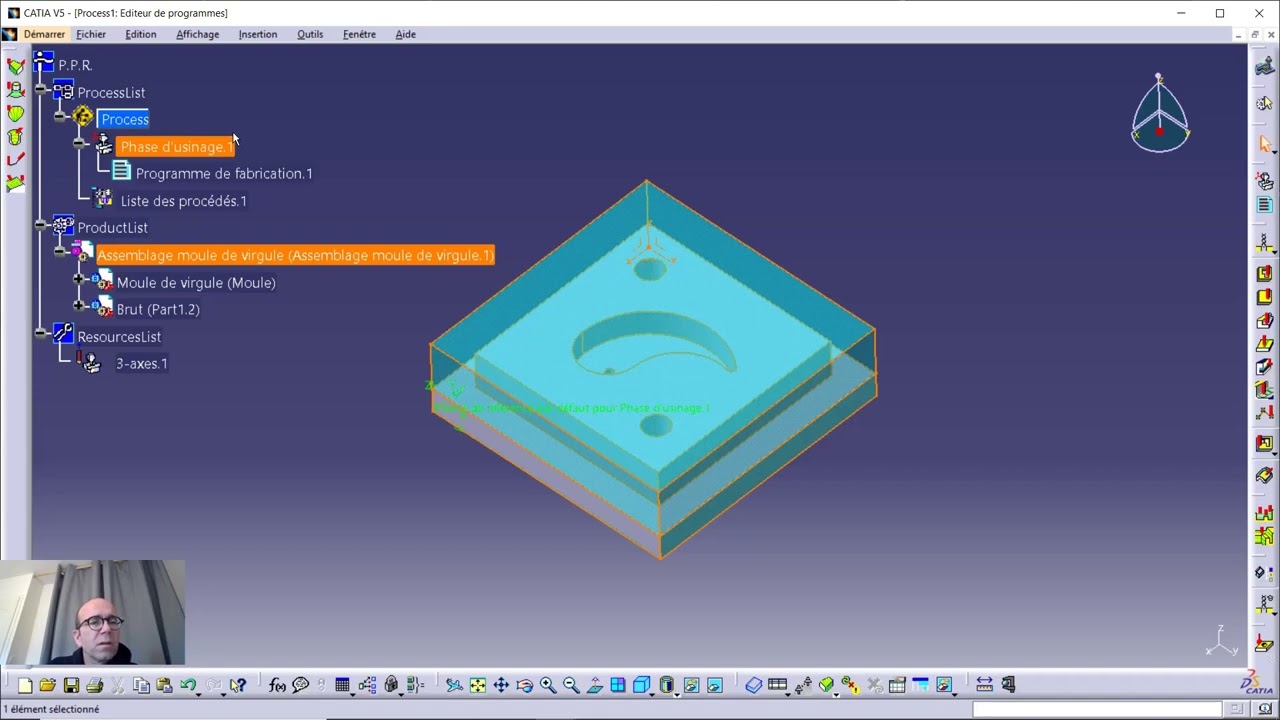Open the Outils menu
The height and width of the screenshot is (720, 1280).
(310, 34)
